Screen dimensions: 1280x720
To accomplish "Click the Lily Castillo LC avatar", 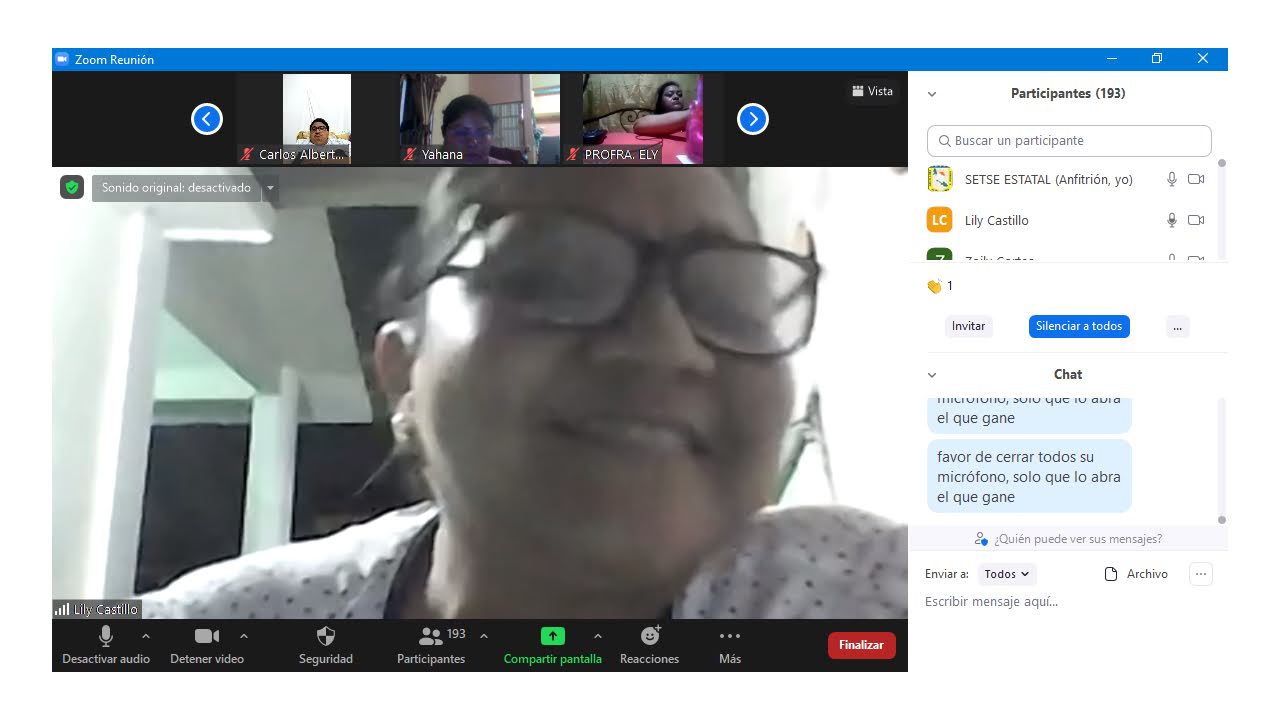I will tap(939, 220).
